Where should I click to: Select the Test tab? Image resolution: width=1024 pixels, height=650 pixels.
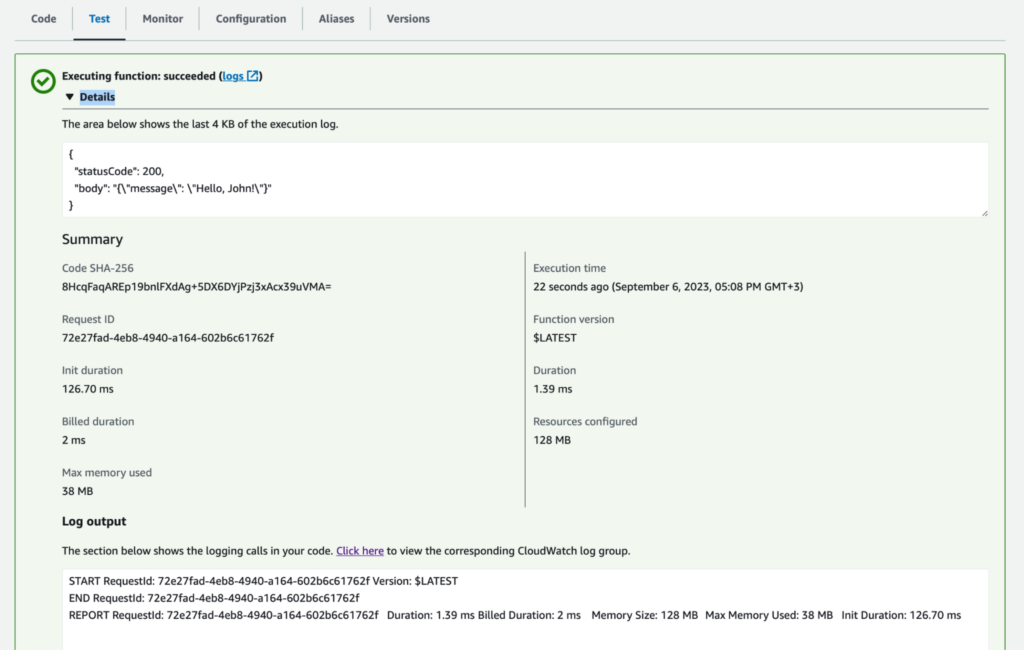pos(99,19)
